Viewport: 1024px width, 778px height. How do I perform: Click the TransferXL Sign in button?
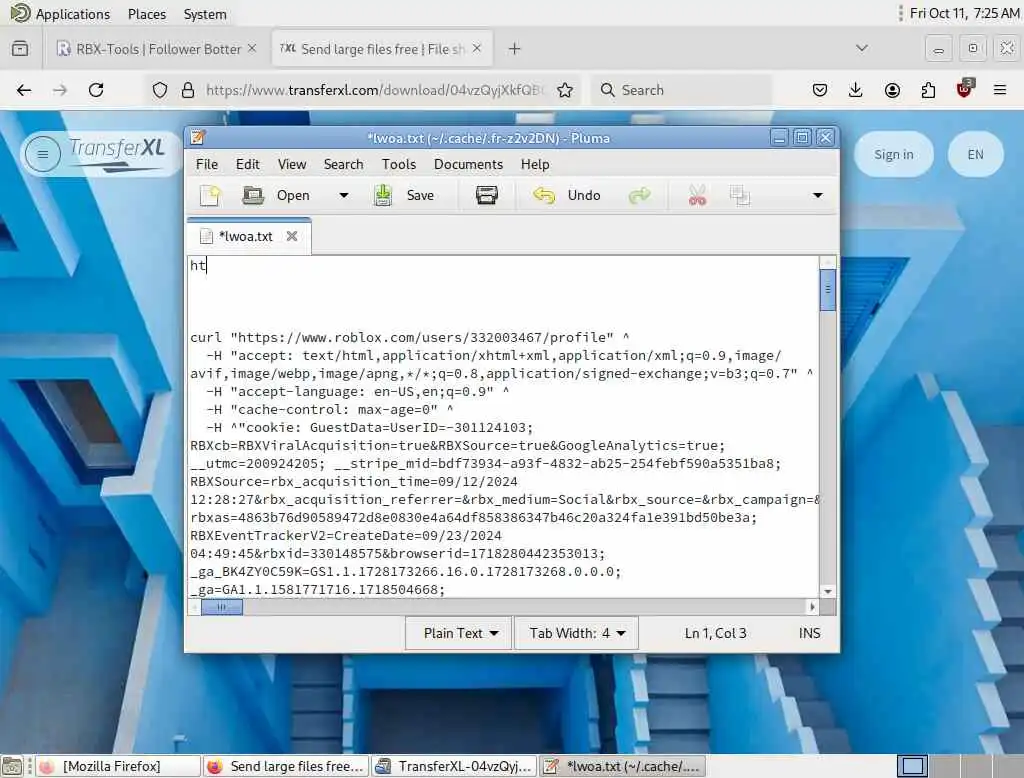pyautogui.click(x=893, y=154)
